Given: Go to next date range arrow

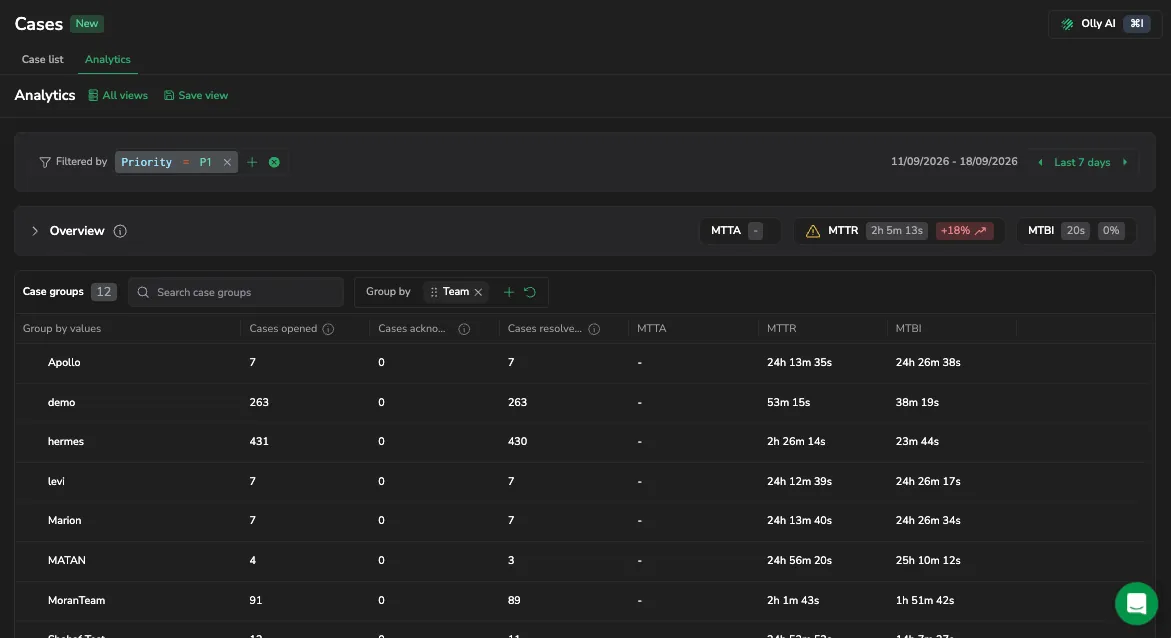Looking at the screenshot, I should point(1125,162).
